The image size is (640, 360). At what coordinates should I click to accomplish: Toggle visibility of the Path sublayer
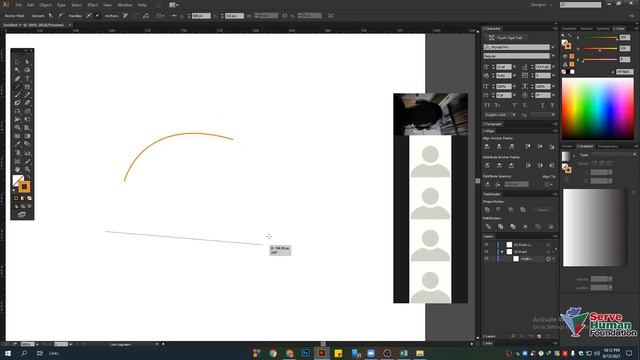coord(486,259)
